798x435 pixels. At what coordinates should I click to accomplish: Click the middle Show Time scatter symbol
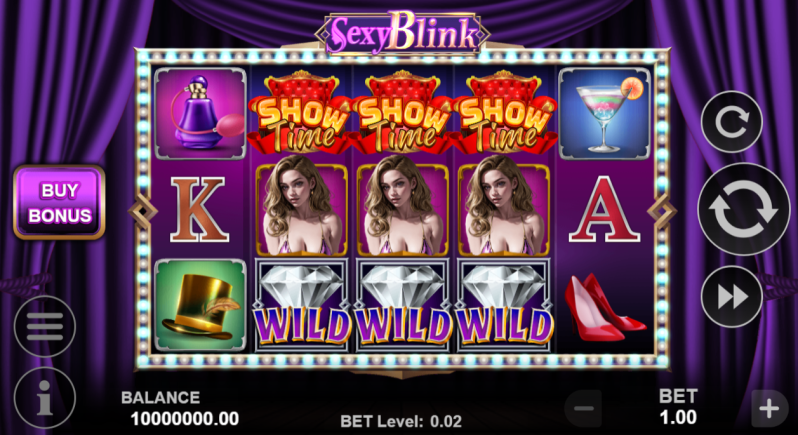point(402,113)
